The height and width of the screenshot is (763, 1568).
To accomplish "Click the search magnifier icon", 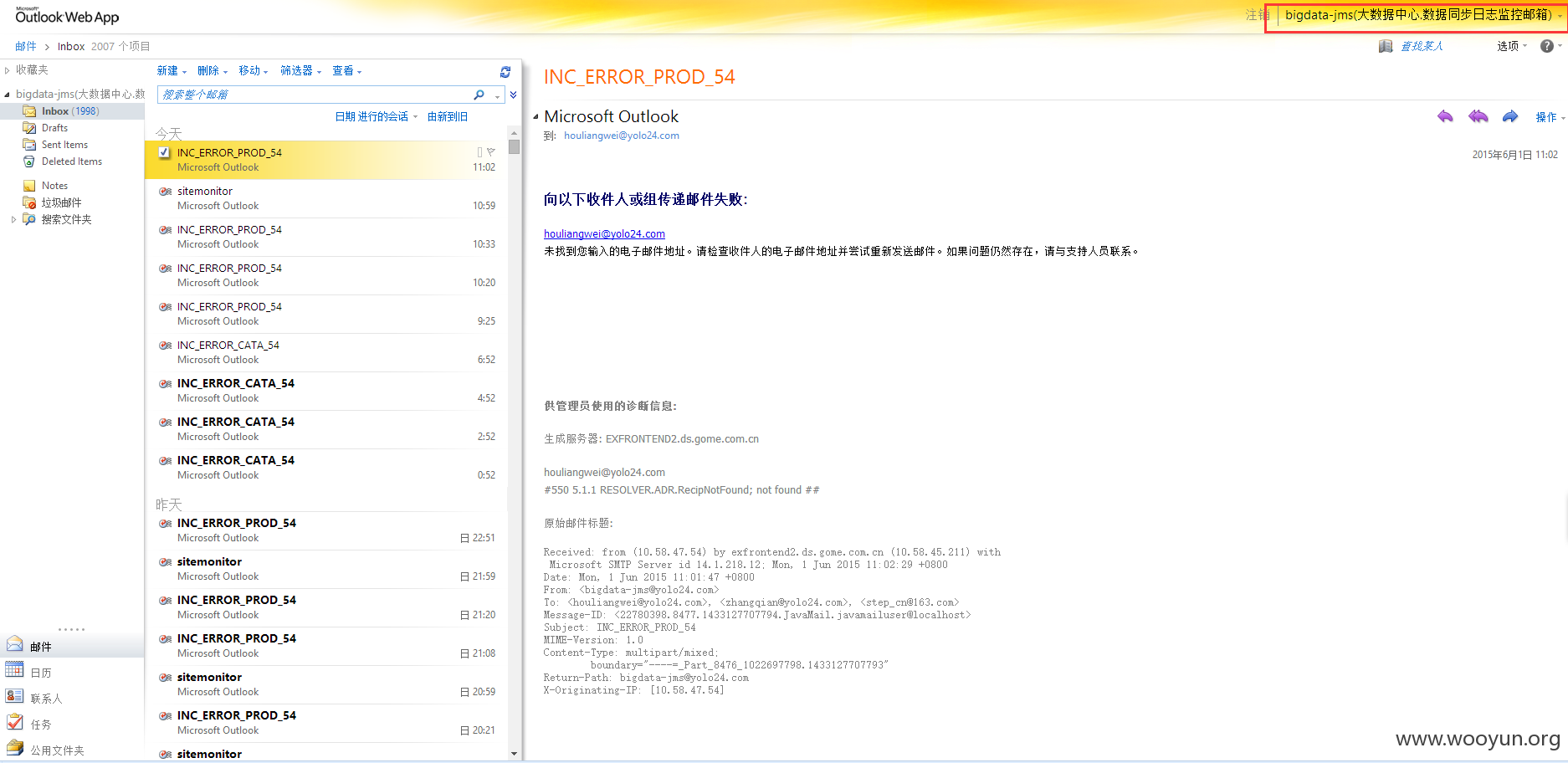I will click(x=479, y=95).
